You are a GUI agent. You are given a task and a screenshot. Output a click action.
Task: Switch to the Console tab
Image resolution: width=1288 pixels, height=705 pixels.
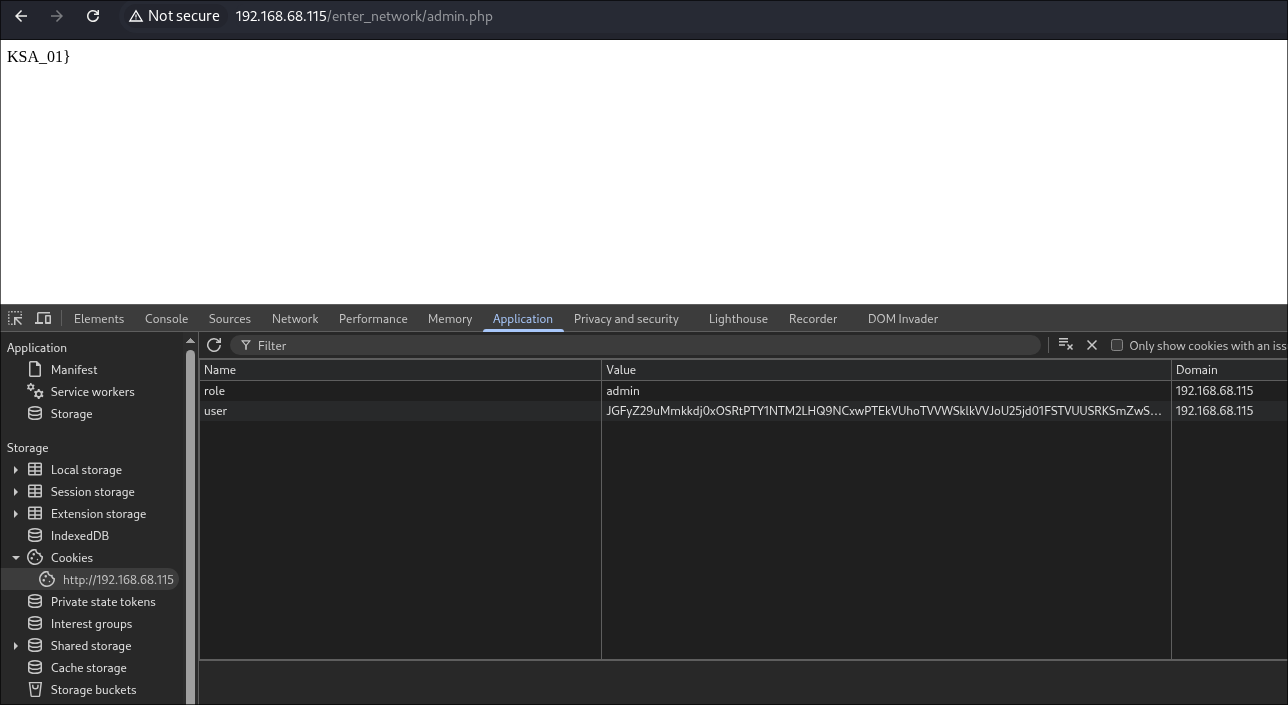(166, 319)
